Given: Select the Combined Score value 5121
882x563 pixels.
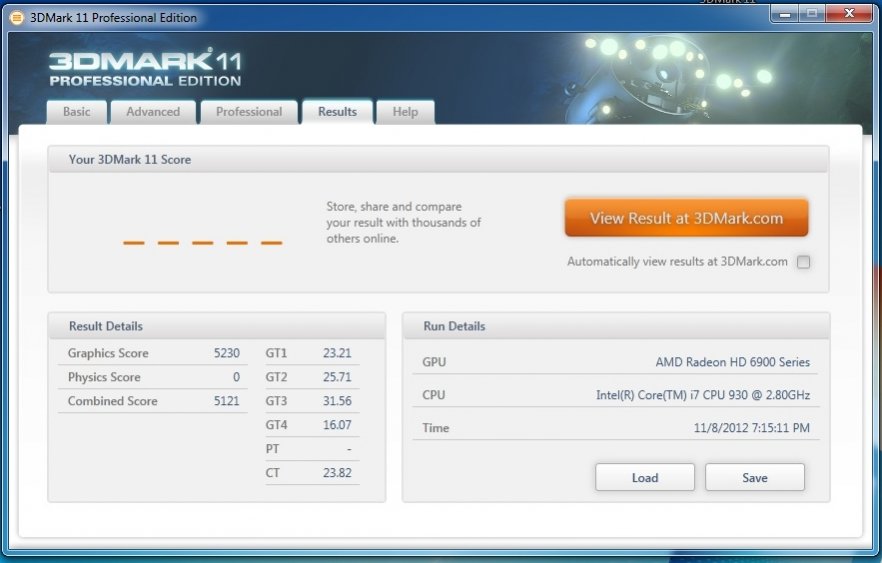Looking at the screenshot, I should point(227,401).
